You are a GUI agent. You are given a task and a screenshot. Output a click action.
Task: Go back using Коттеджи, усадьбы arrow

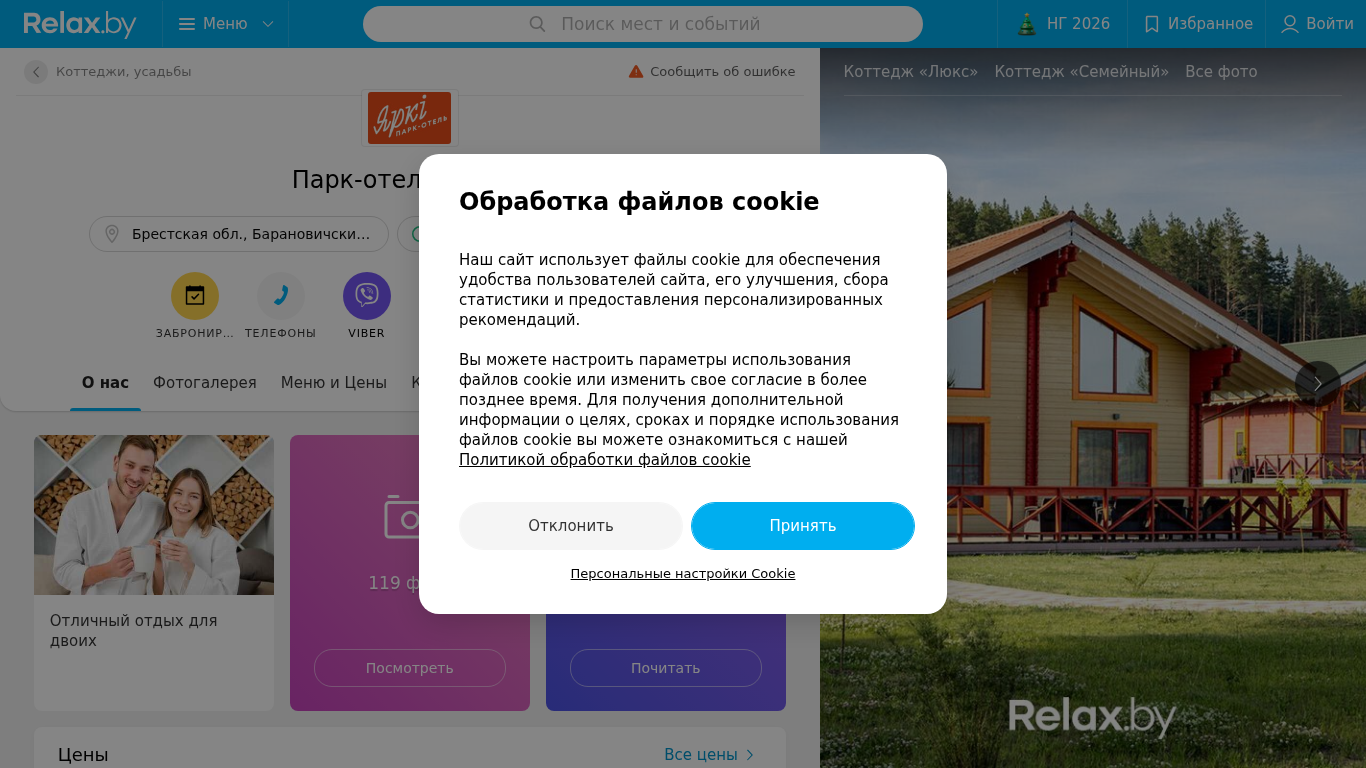pyautogui.click(x=36, y=72)
